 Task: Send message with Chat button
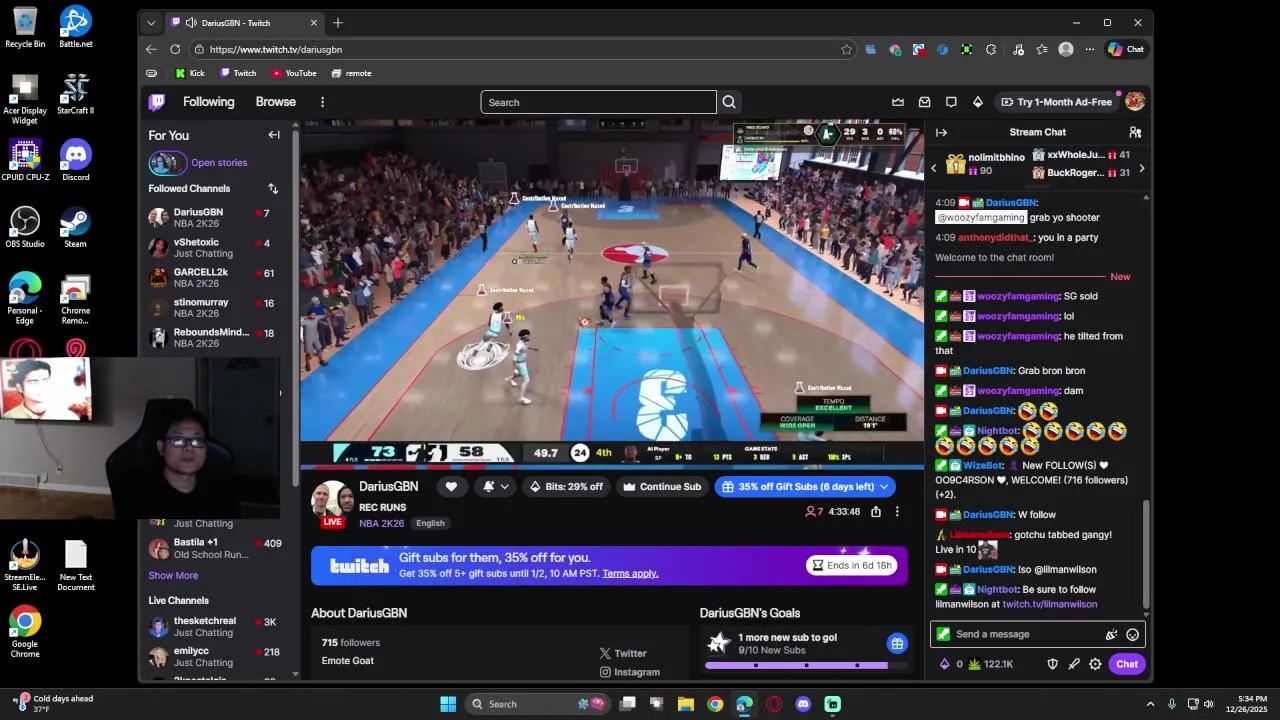(1127, 664)
